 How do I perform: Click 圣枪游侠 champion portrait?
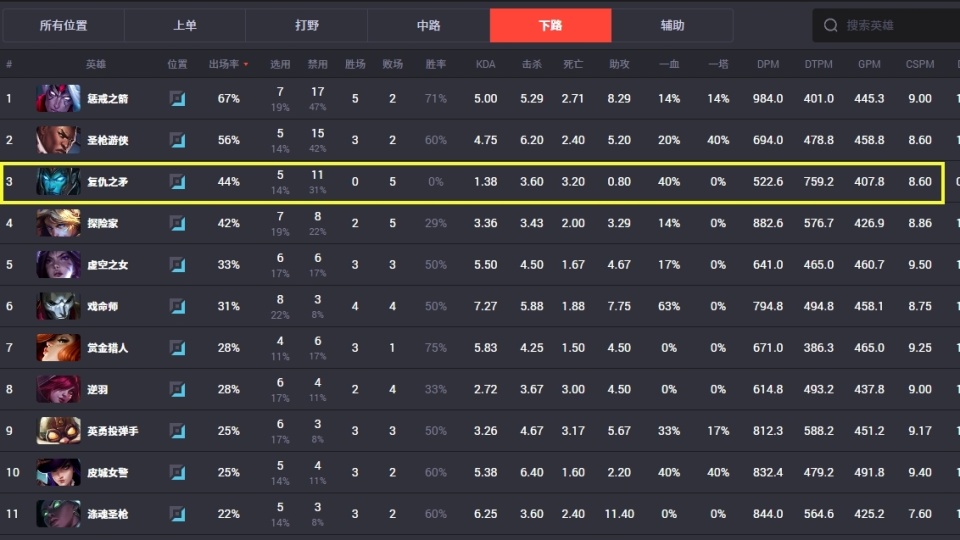point(58,140)
